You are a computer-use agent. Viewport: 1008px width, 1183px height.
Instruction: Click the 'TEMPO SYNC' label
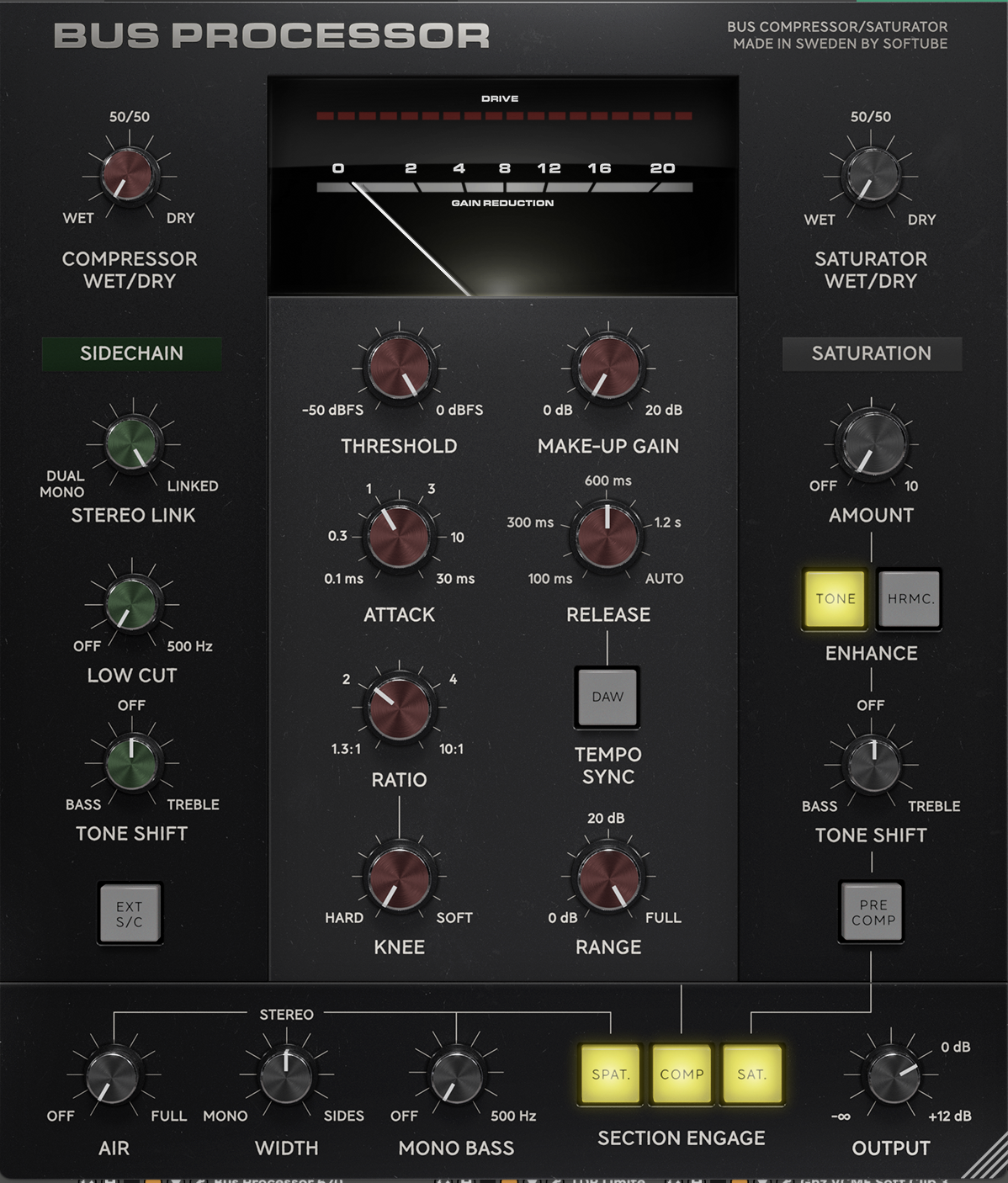(608, 766)
